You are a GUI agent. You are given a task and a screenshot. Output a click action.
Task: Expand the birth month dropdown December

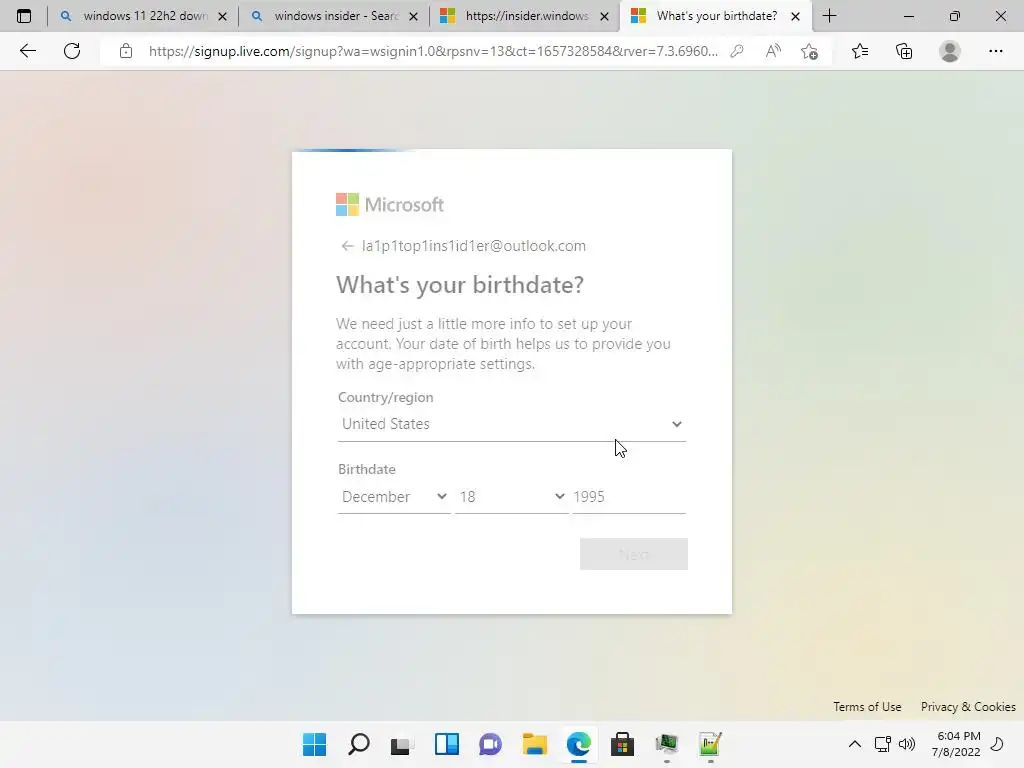tap(394, 497)
